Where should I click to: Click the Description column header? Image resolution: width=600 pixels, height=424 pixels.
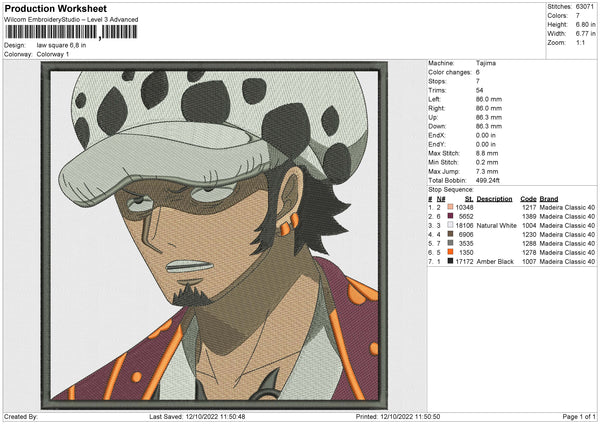point(494,199)
